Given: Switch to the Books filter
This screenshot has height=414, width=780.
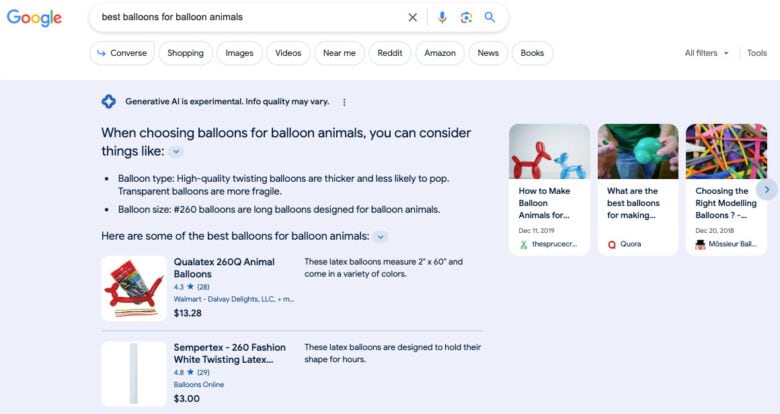Looking at the screenshot, I should pyautogui.click(x=532, y=53).
